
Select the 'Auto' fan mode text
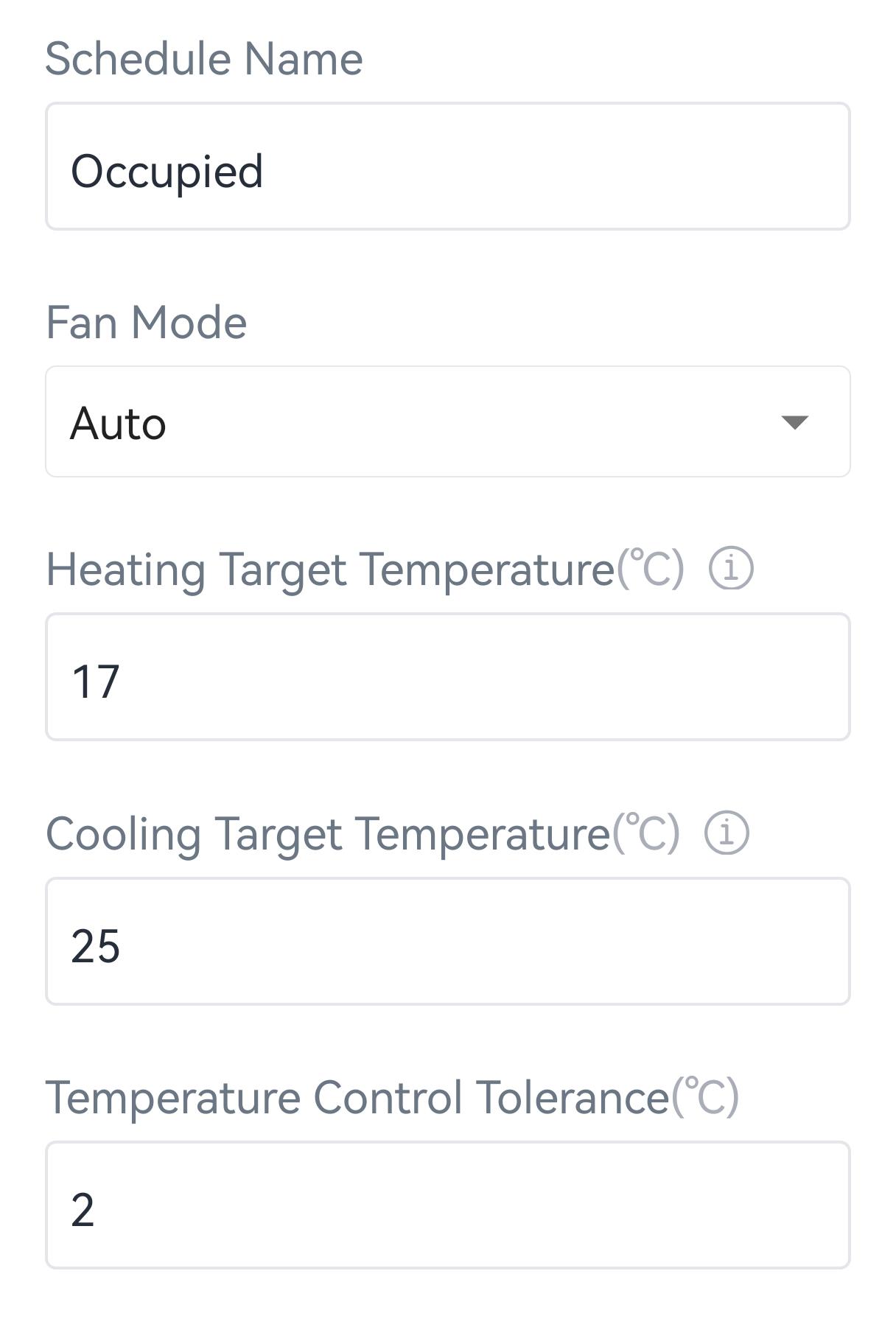point(118,424)
